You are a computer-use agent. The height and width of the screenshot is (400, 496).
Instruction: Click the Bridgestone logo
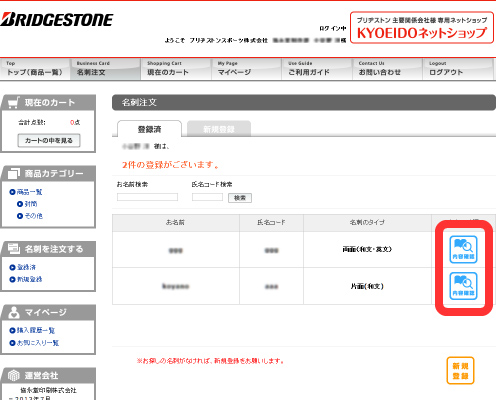point(57,20)
